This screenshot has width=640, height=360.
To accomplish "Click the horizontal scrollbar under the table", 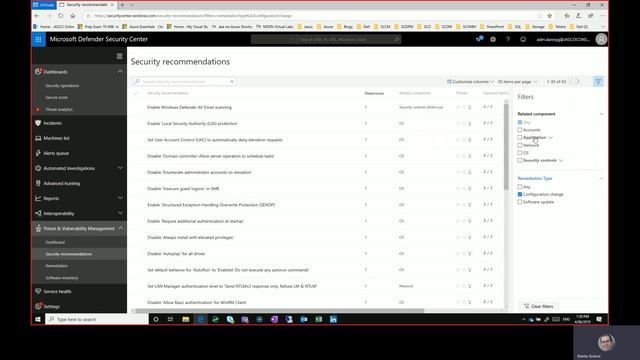I will click(x=280, y=311).
